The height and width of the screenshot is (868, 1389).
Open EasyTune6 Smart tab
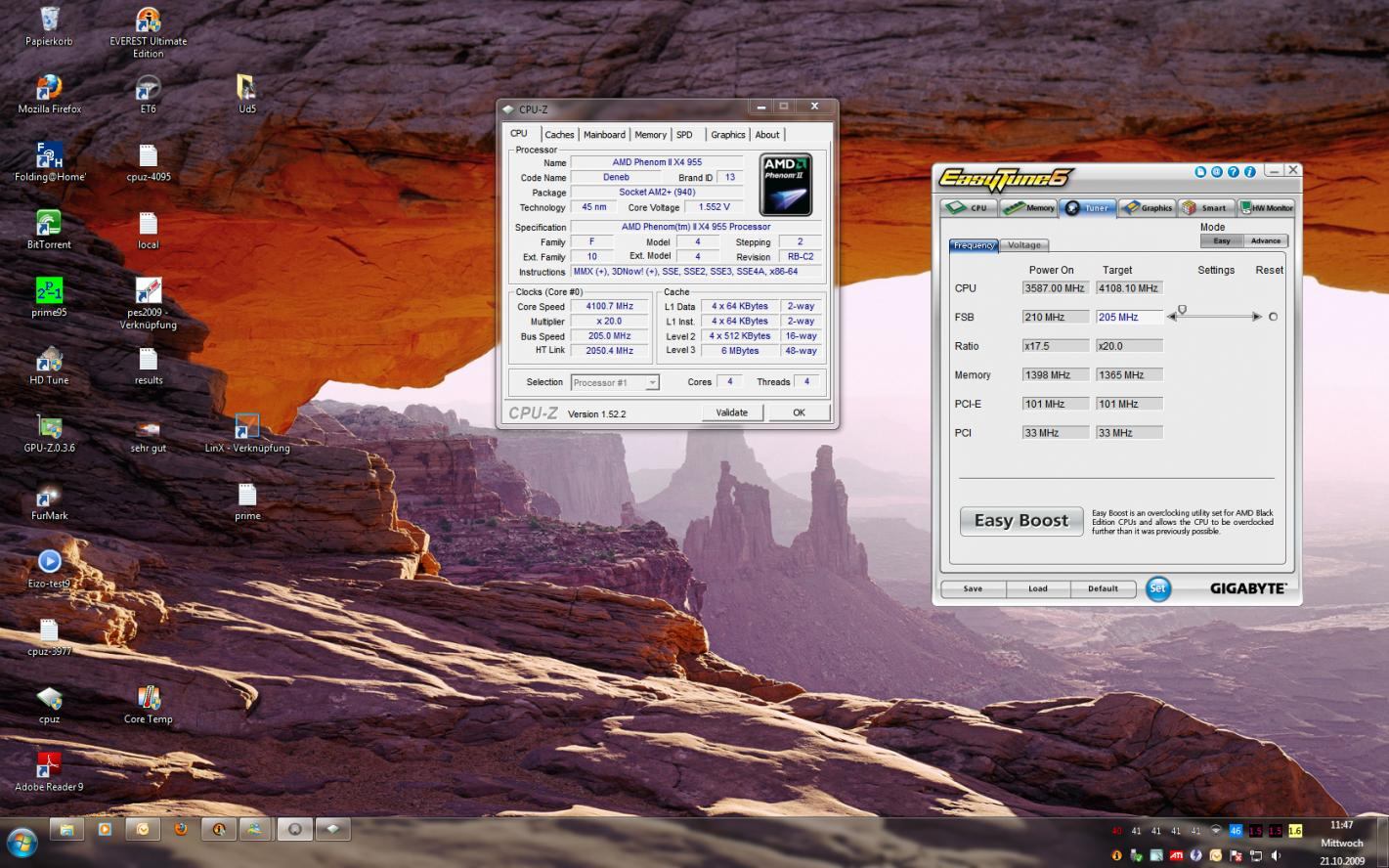click(1205, 207)
